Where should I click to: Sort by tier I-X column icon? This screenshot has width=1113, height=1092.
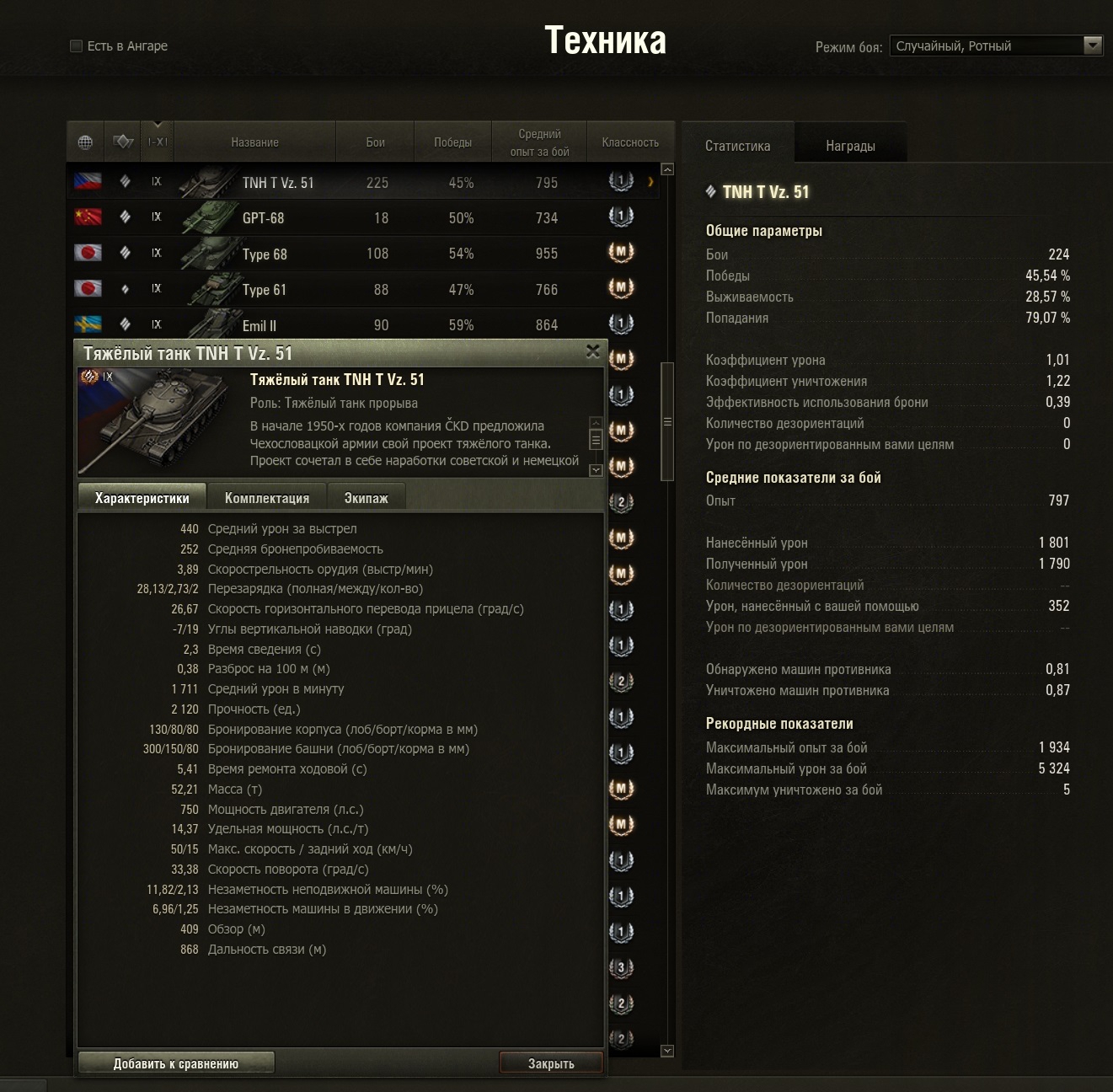[x=158, y=142]
